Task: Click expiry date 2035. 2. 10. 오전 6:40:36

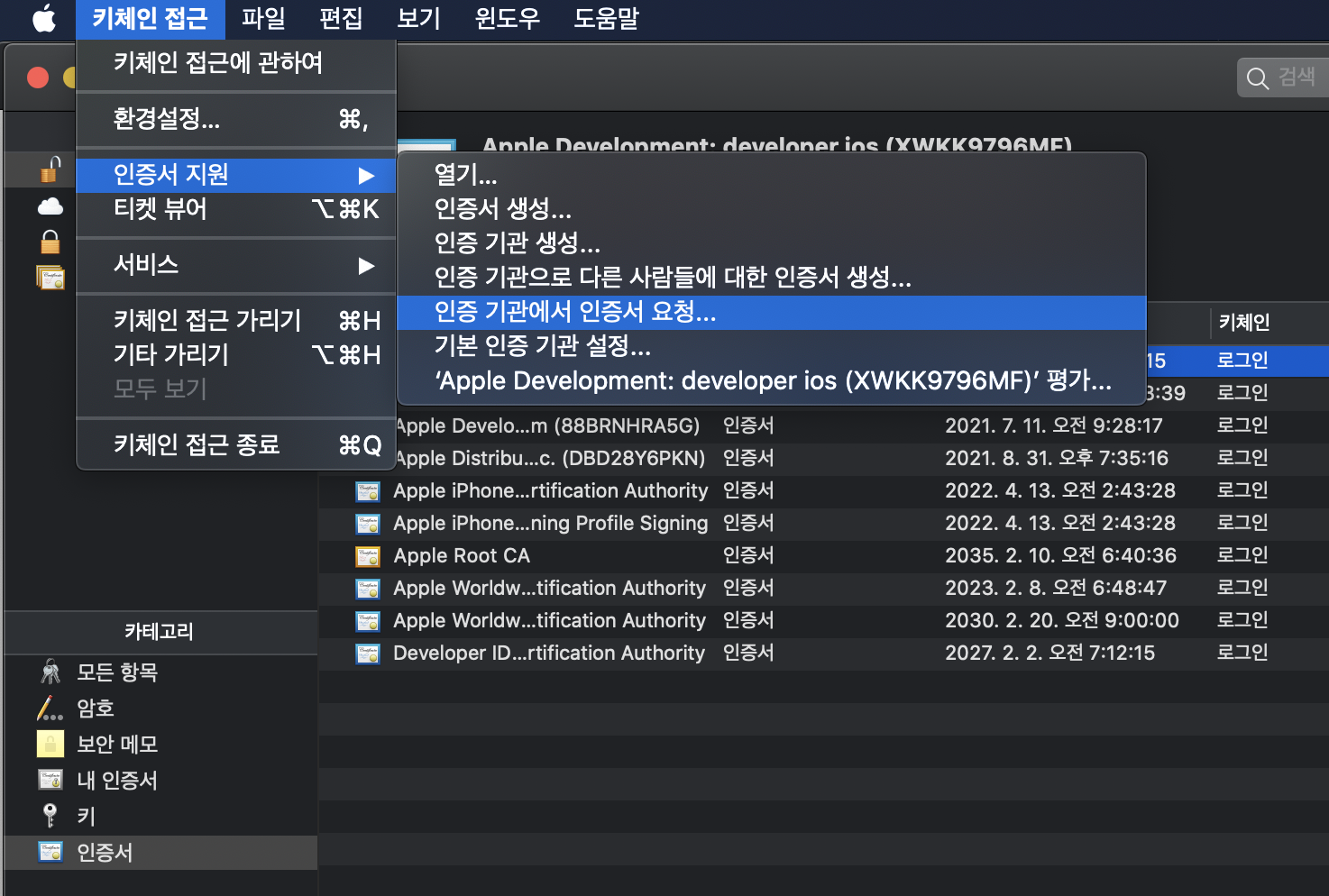Action: click(x=1060, y=556)
